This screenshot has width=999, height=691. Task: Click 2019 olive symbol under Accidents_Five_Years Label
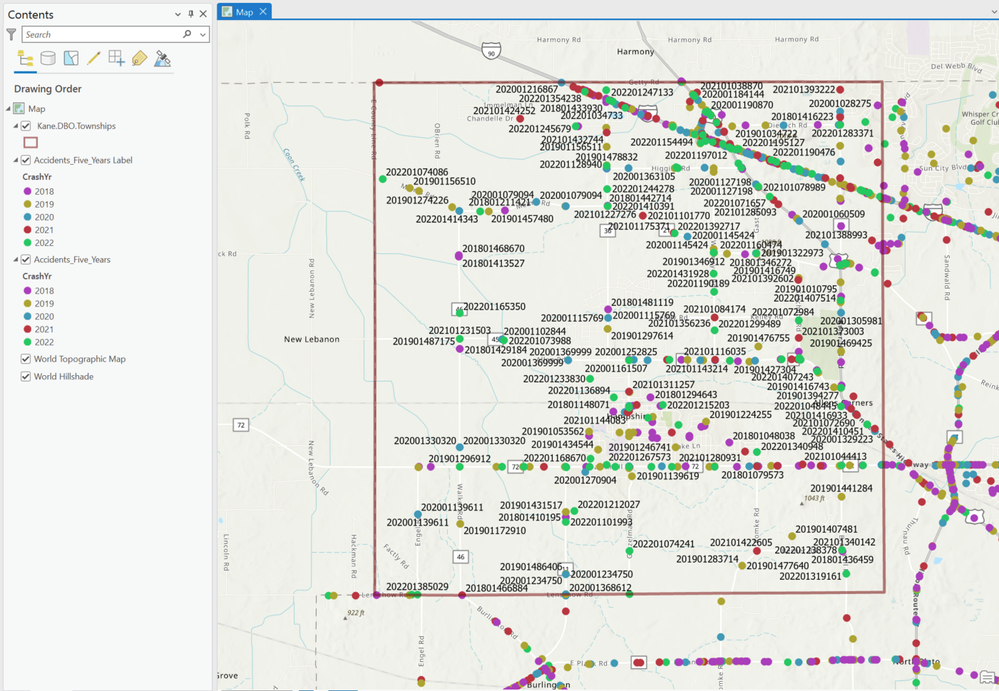[x=27, y=204]
